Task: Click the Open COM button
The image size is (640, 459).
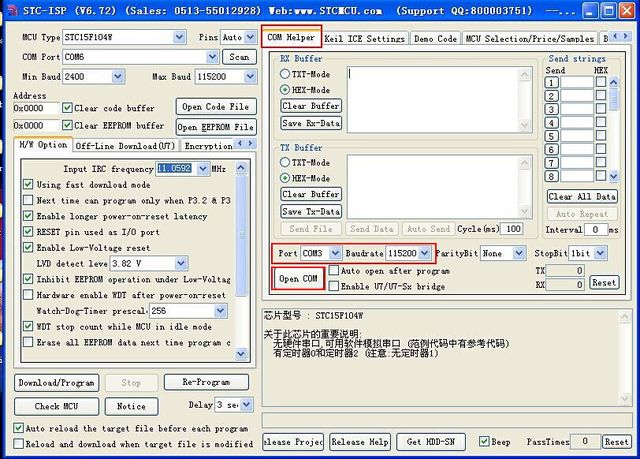Action: (298, 279)
